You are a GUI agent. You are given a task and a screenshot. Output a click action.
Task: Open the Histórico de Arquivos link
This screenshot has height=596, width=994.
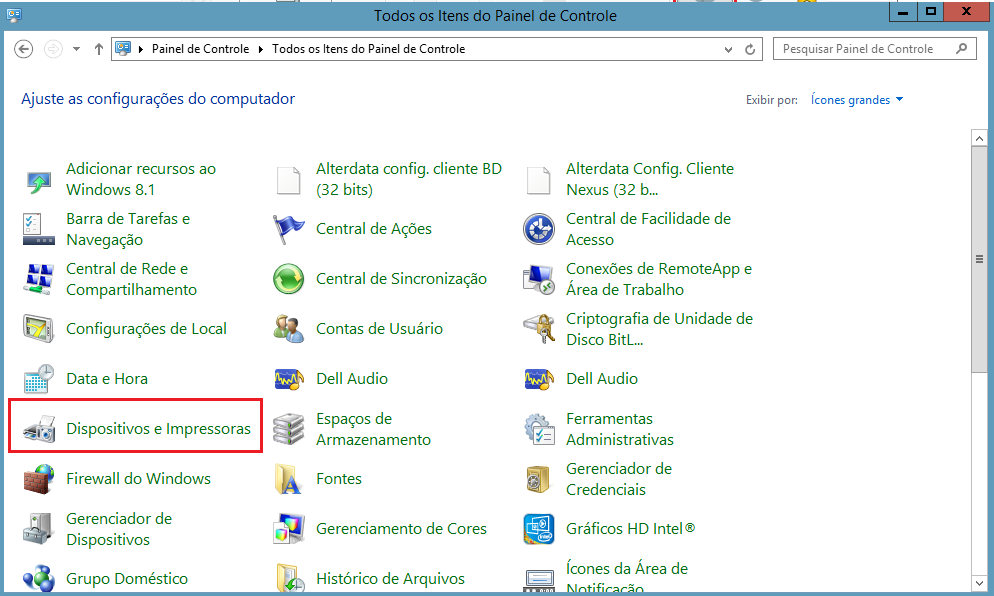tap(390, 578)
